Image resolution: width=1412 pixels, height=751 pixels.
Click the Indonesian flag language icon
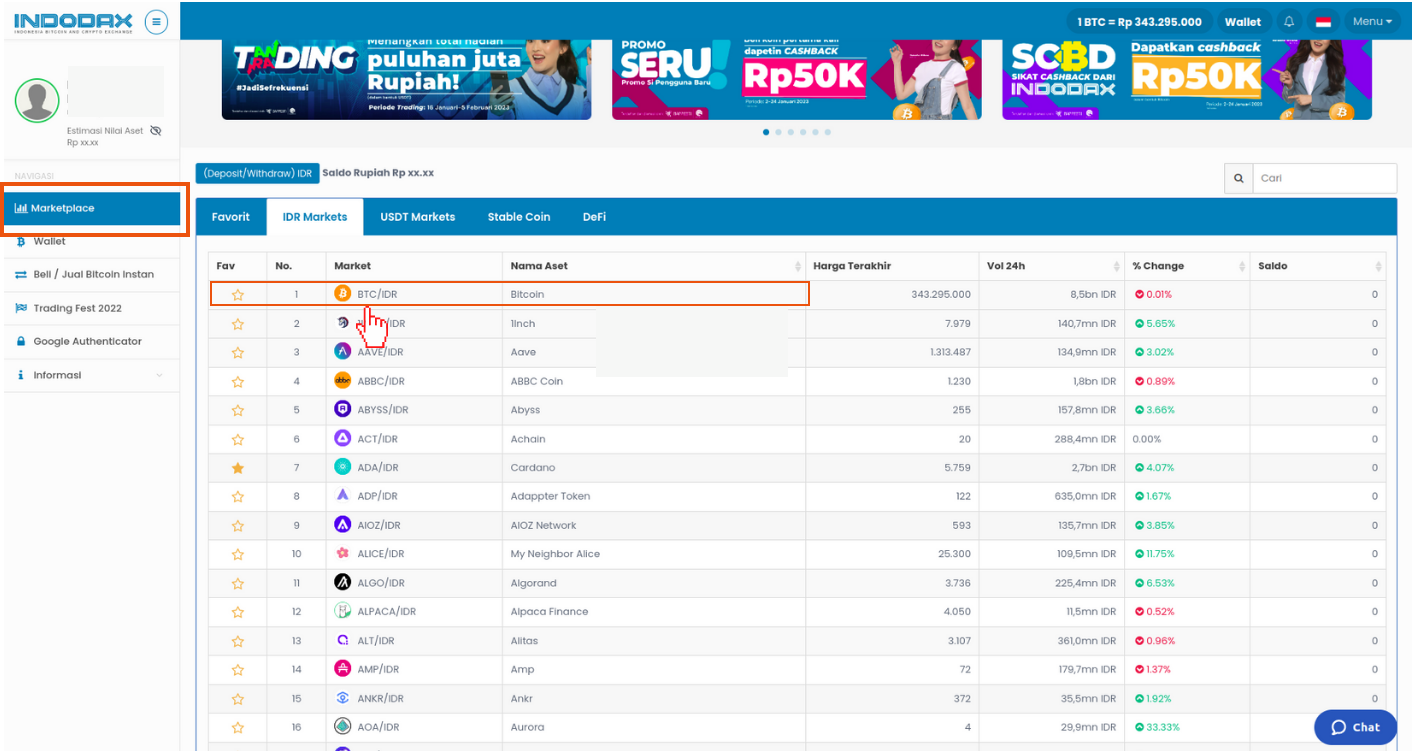(x=1323, y=22)
